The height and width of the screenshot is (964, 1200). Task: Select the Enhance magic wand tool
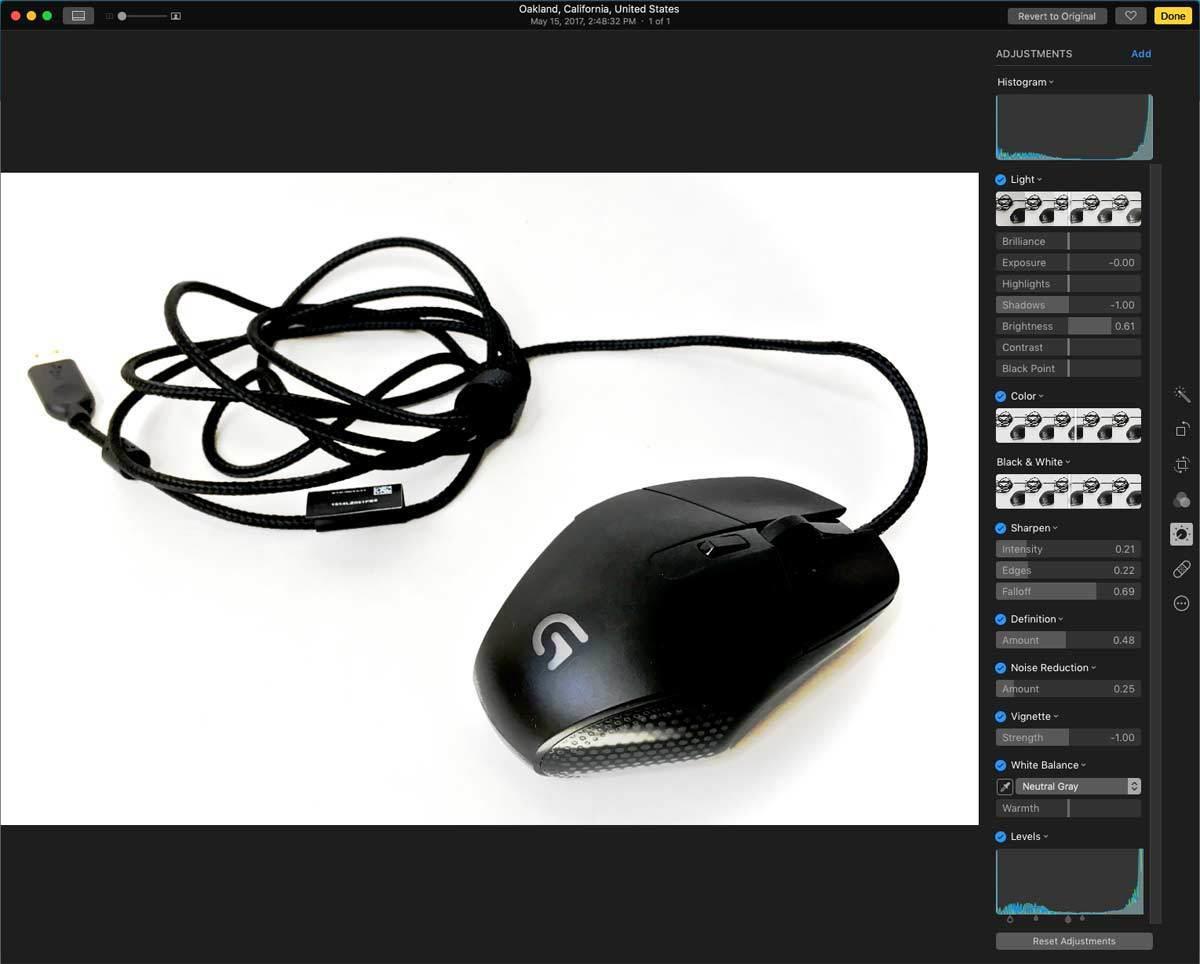click(x=1181, y=395)
